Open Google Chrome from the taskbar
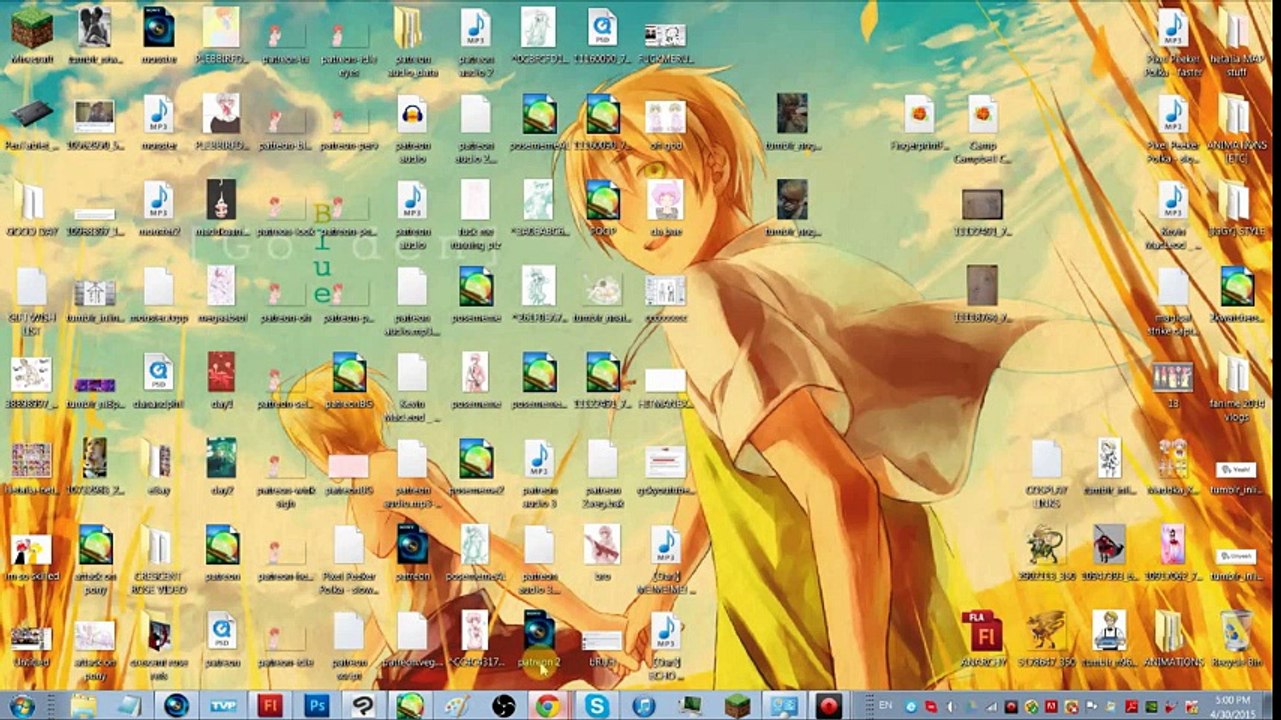The image size is (1281, 720). (548, 706)
